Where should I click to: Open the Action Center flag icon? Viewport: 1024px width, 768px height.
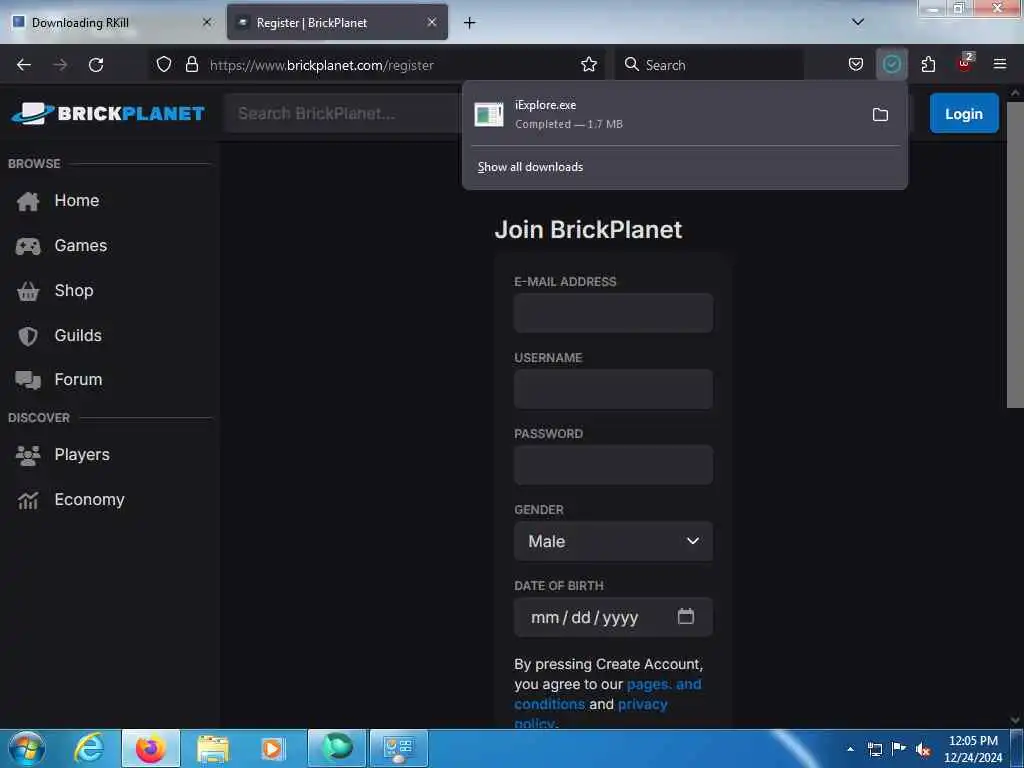pos(899,749)
